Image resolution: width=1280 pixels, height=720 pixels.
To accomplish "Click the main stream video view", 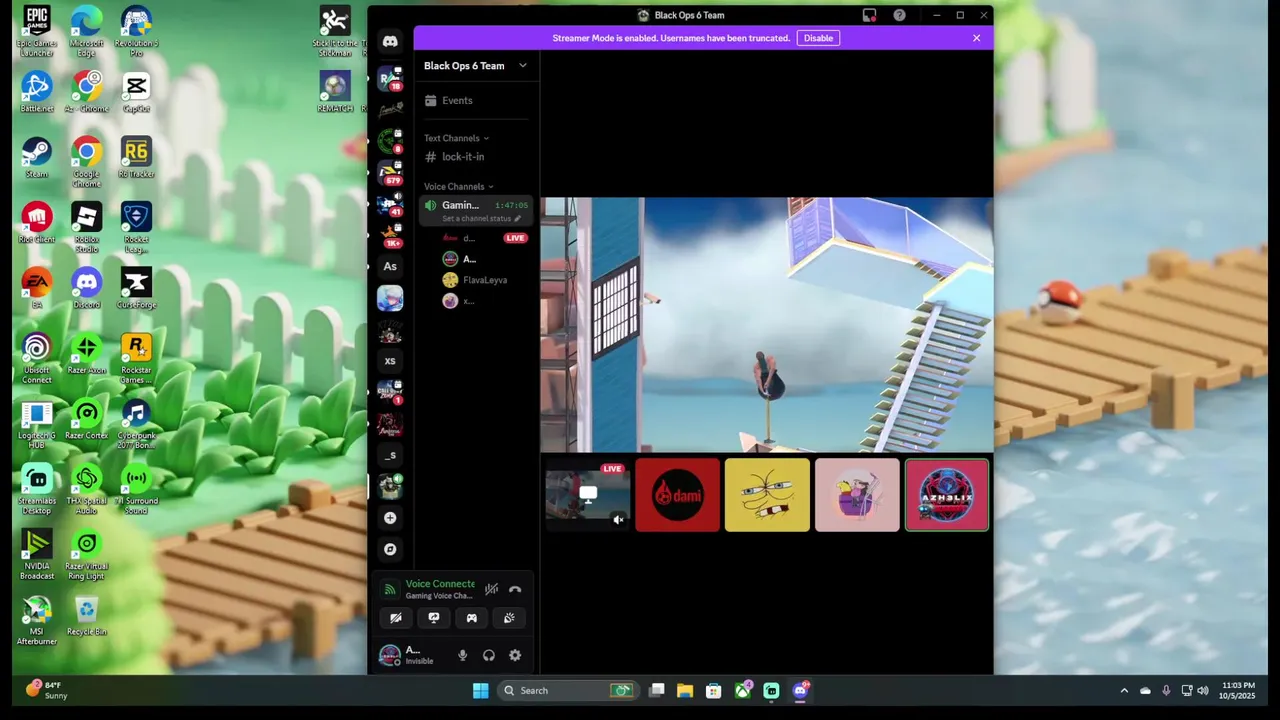I will click(767, 325).
